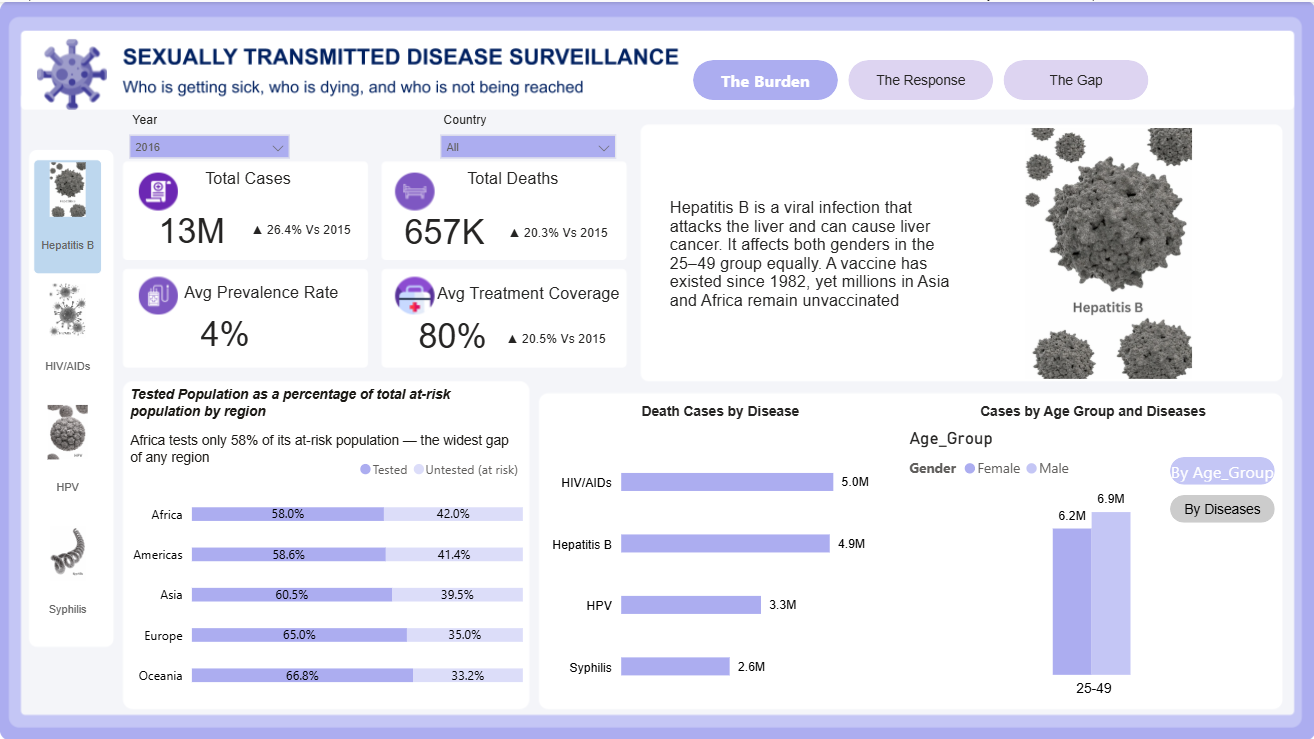The height and width of the screenshot is (739, 1314).
Task: Click the Age_Group chart heading
Action: [951, 438]
